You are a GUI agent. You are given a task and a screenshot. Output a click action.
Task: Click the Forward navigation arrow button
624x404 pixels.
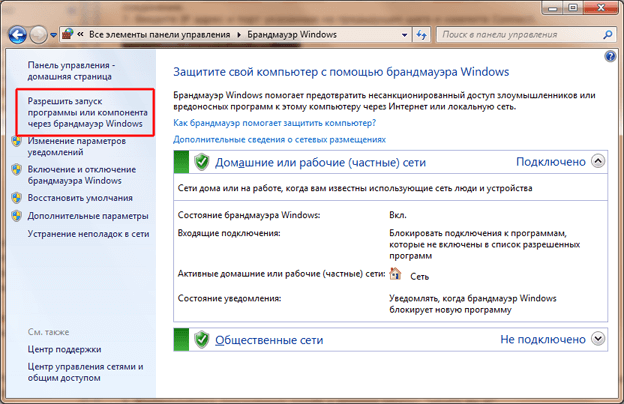tap(39, 35)
